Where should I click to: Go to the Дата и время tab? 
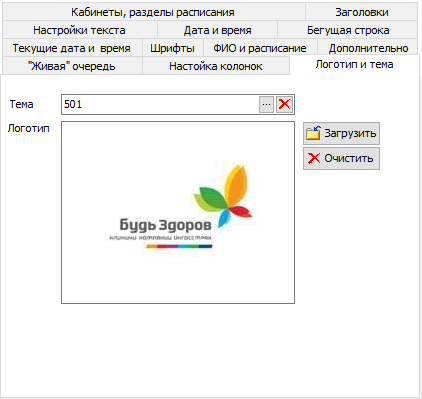217,30
